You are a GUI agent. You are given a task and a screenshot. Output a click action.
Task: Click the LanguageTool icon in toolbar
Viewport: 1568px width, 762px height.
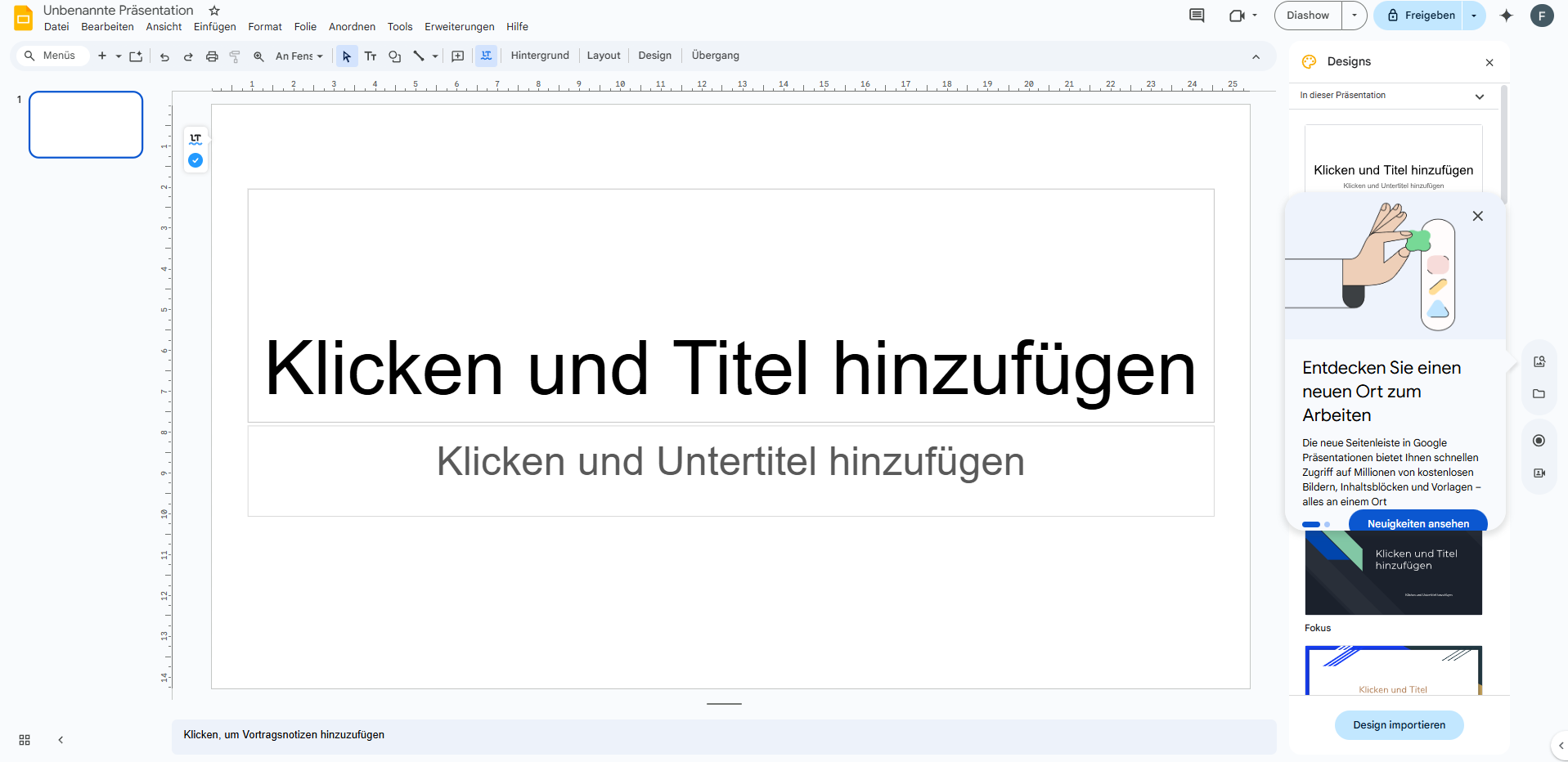tap(487, 56)
